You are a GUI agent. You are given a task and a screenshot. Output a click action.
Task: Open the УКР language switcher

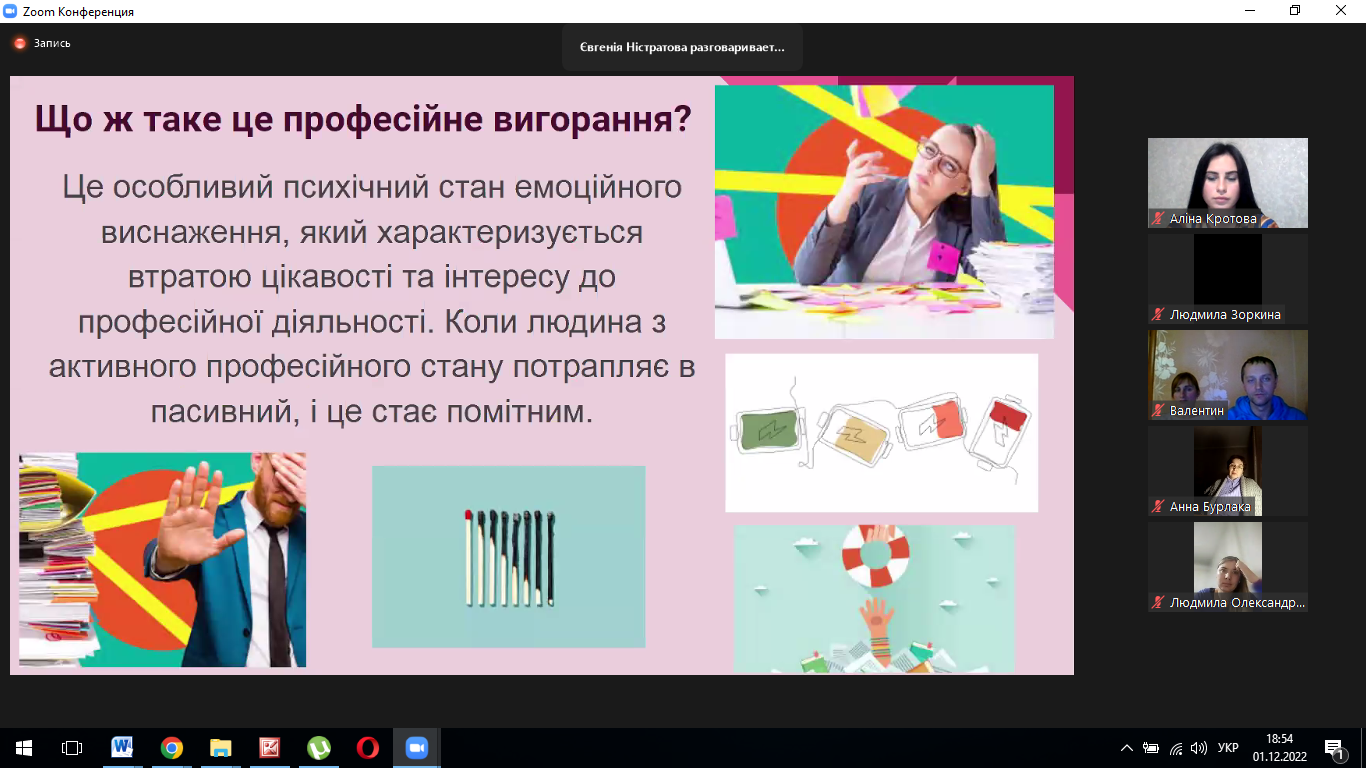point(1229,747)
